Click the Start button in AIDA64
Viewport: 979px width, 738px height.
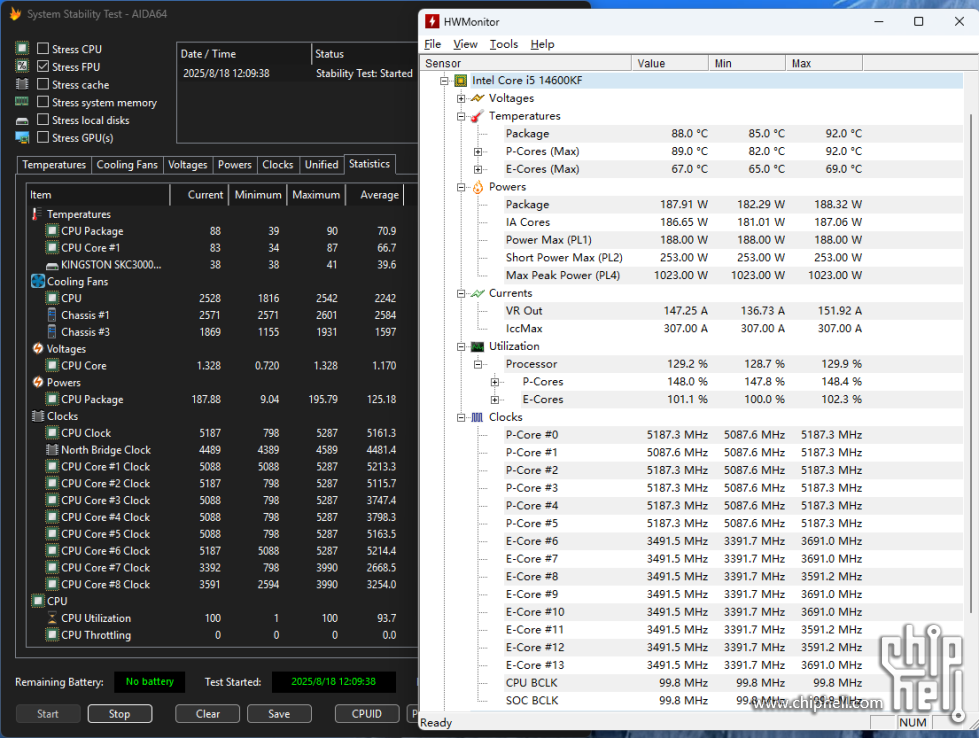[x=48, y=714]
